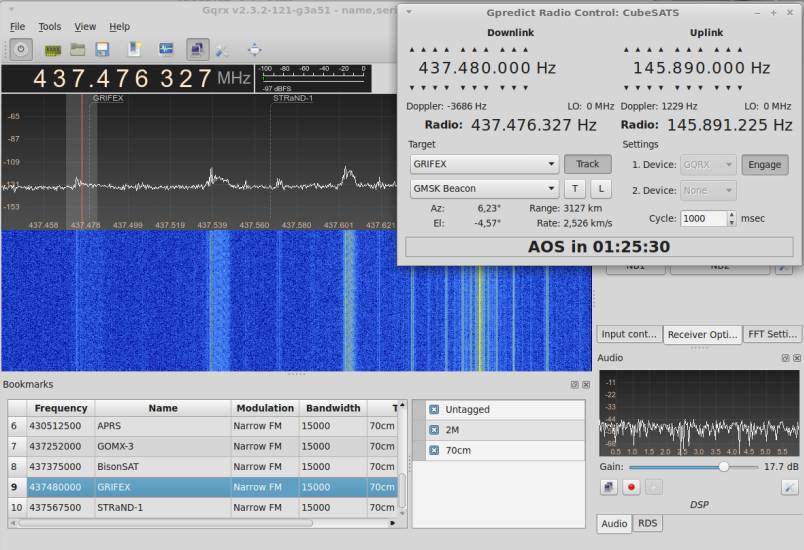
Task: Open remote control settings tools icon
Action: (222, 50)
